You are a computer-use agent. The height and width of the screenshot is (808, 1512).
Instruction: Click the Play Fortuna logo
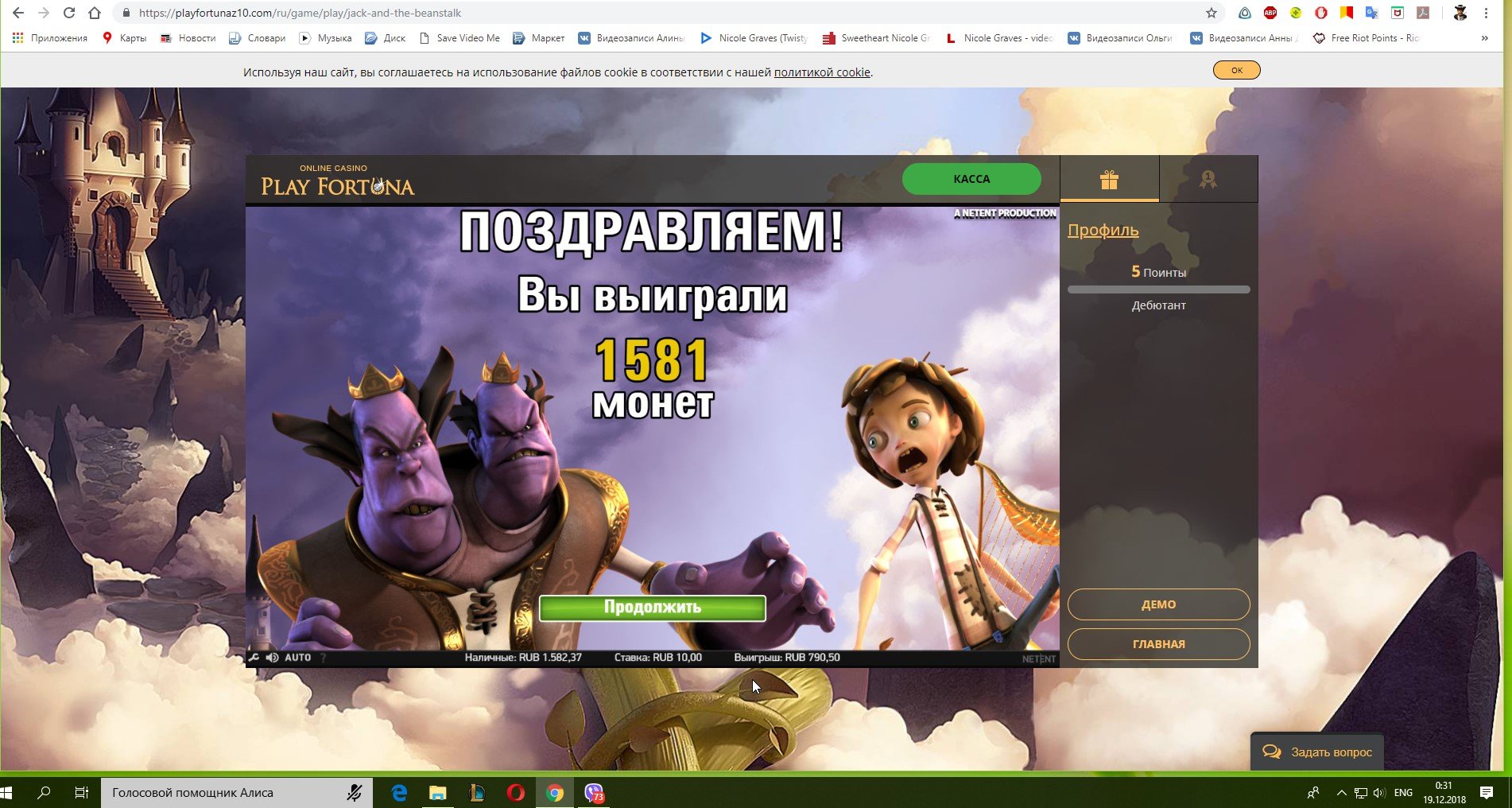(338, 181)
